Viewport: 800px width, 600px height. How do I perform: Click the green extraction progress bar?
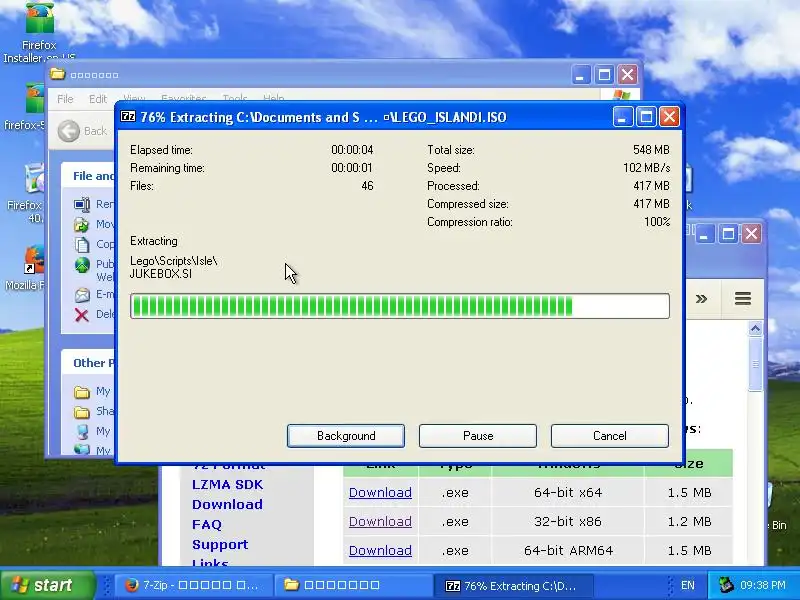tap(399, 306)
